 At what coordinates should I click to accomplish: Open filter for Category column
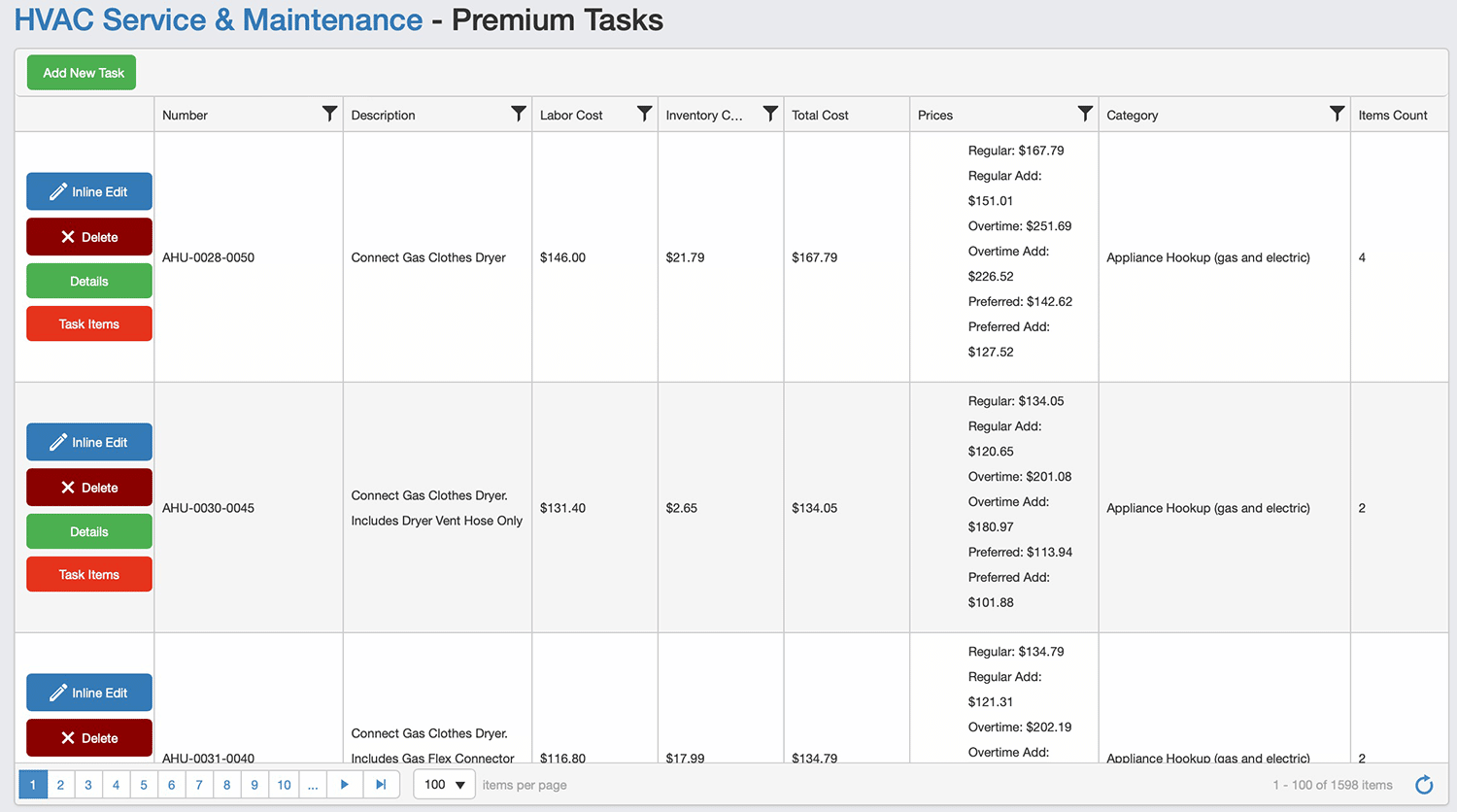[x=1337, y=114]
